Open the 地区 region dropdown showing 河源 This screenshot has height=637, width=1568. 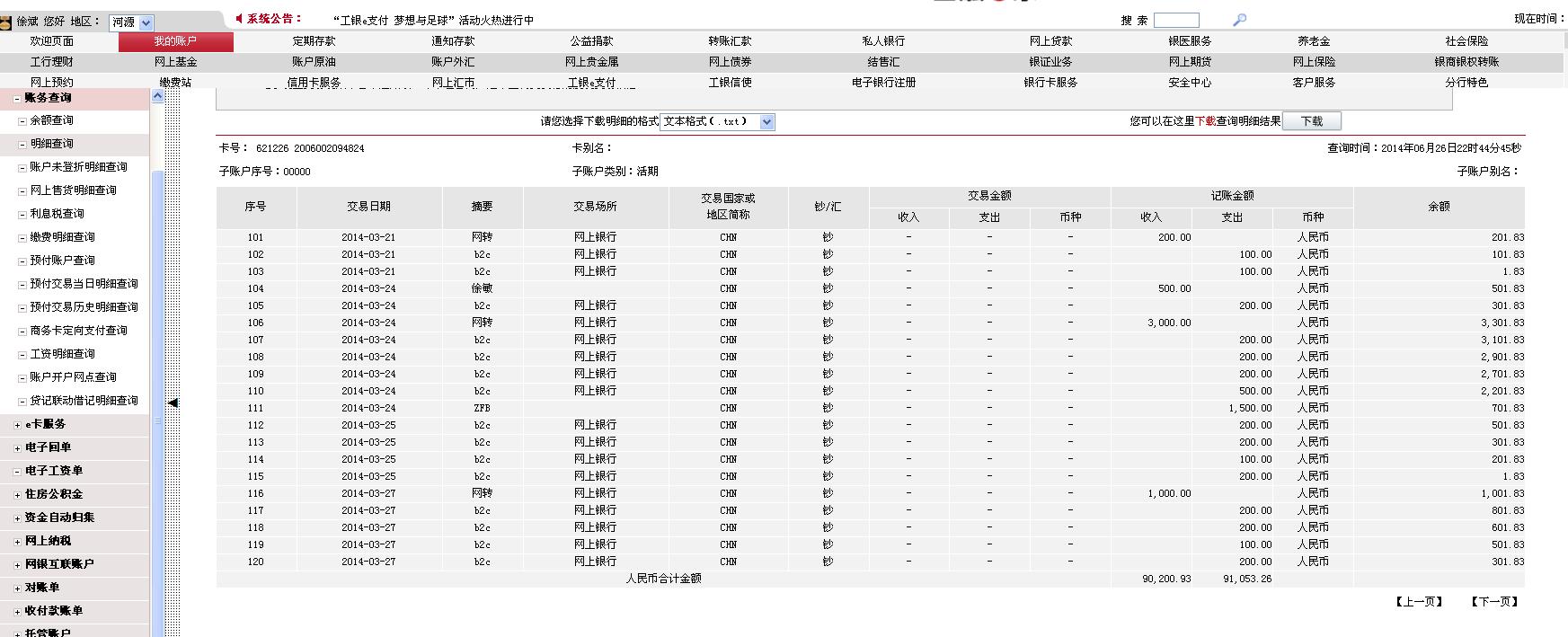(131, 22)
